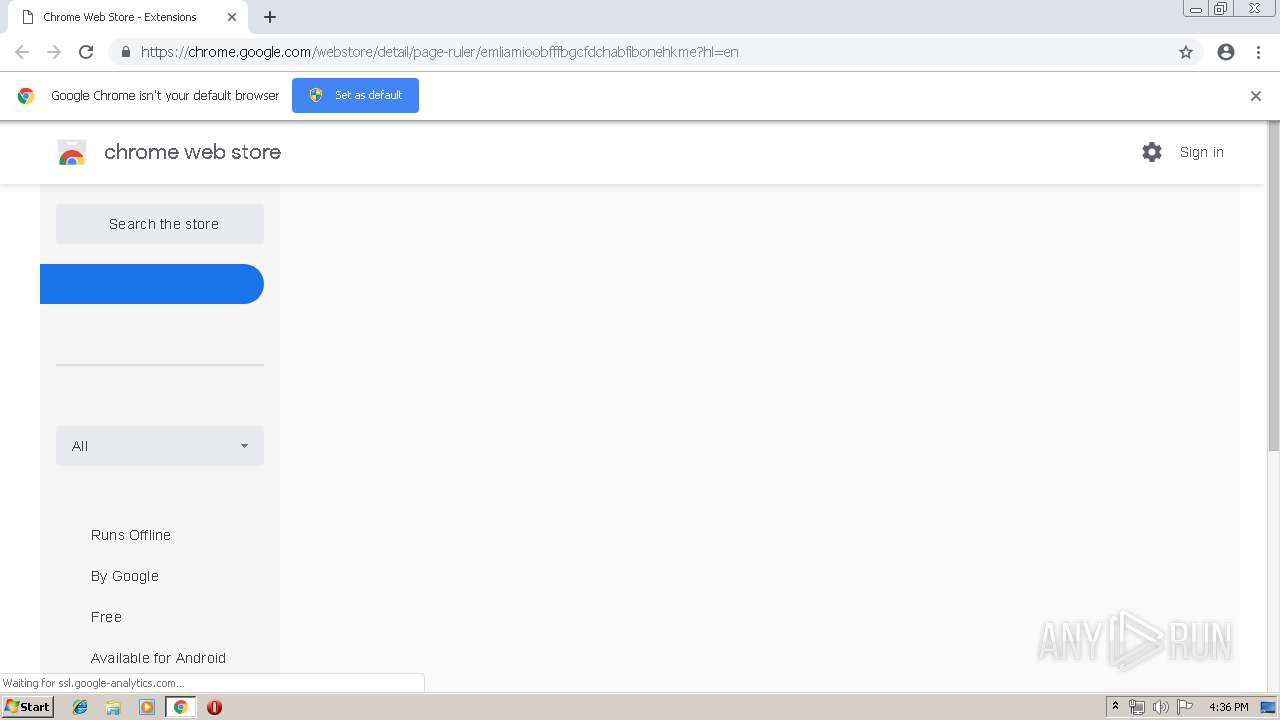View site security lock info
Viewport: 1280px width, 720px height.
click(125, 52)
